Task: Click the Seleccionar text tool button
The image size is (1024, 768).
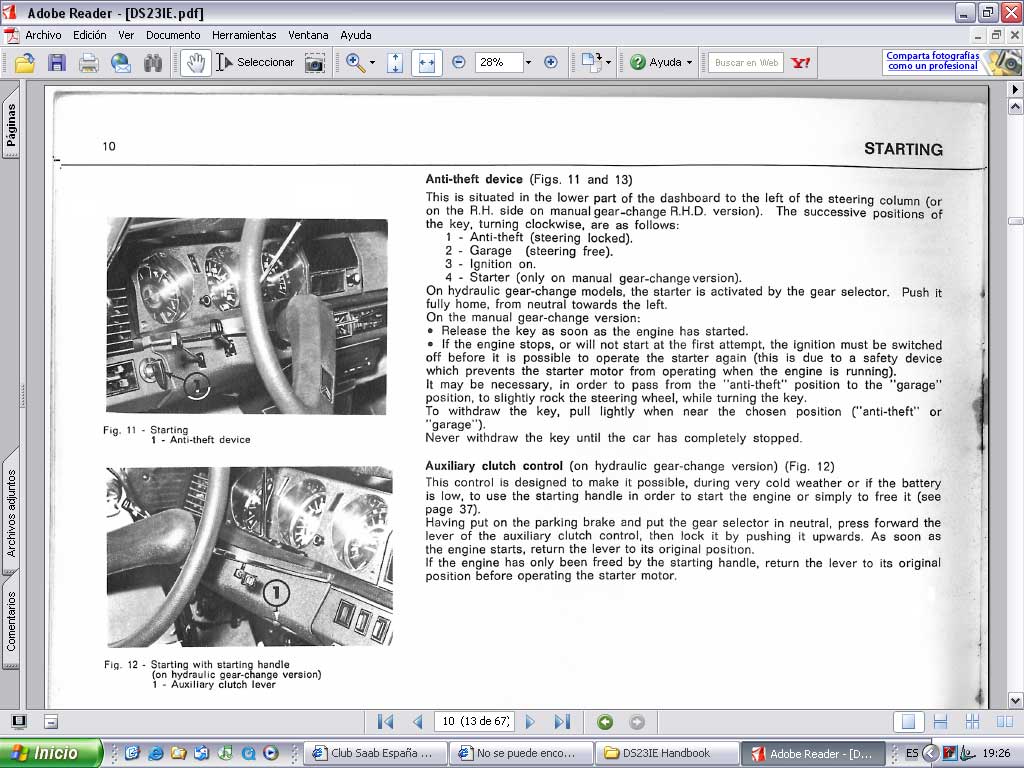Action: tap(255, 63)
